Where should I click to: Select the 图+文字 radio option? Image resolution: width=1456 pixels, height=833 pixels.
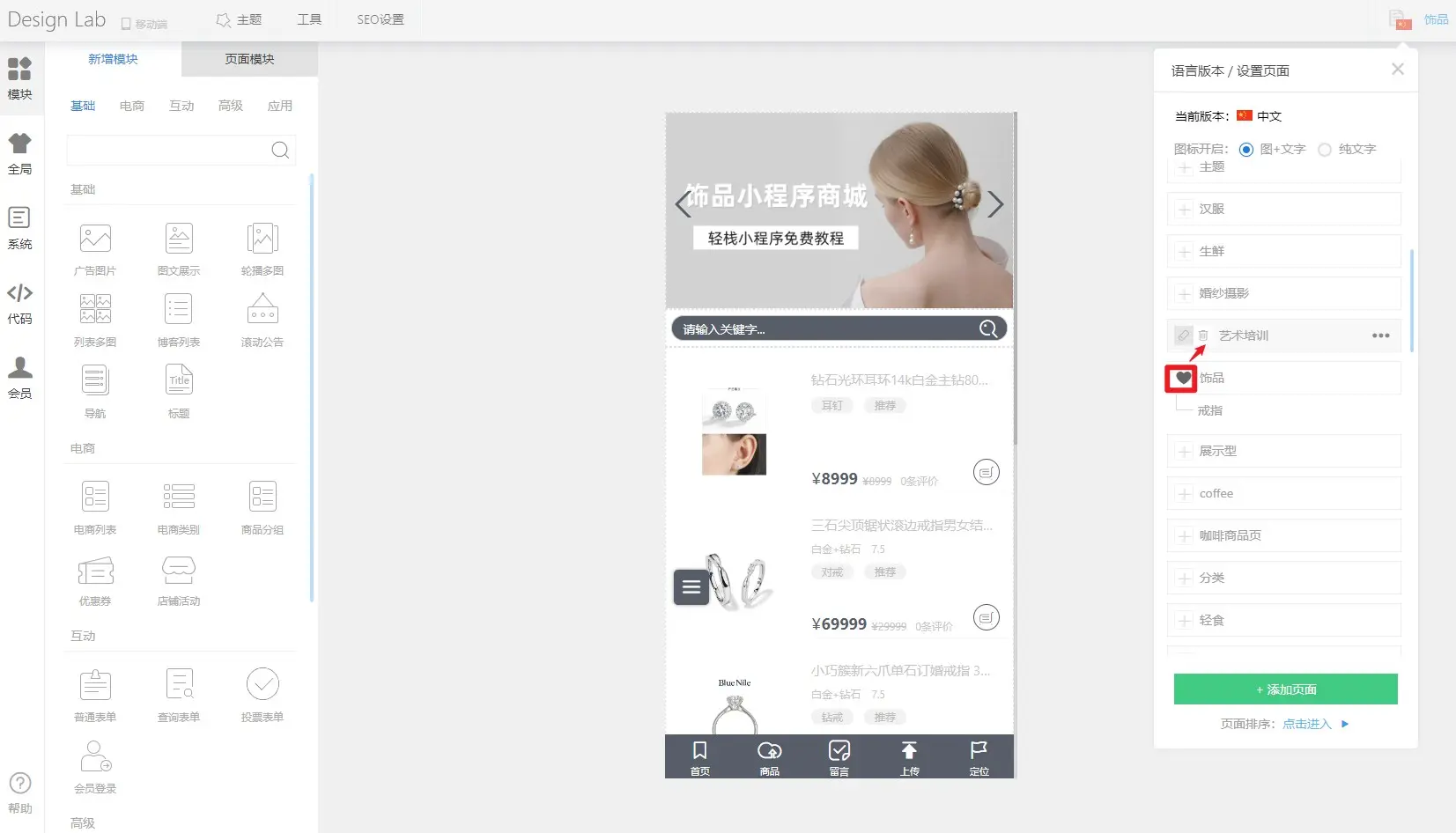pyautogui.click(x=1246, y=150)
